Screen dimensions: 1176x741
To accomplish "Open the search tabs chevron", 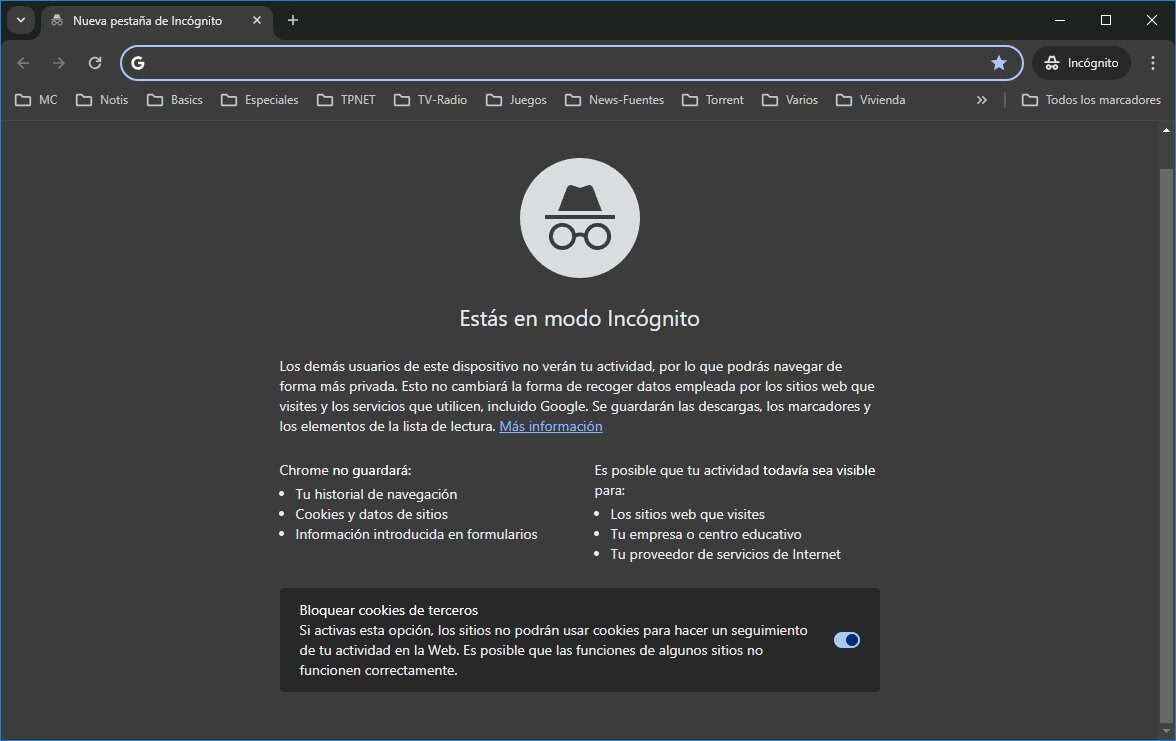I will (21, 20).
